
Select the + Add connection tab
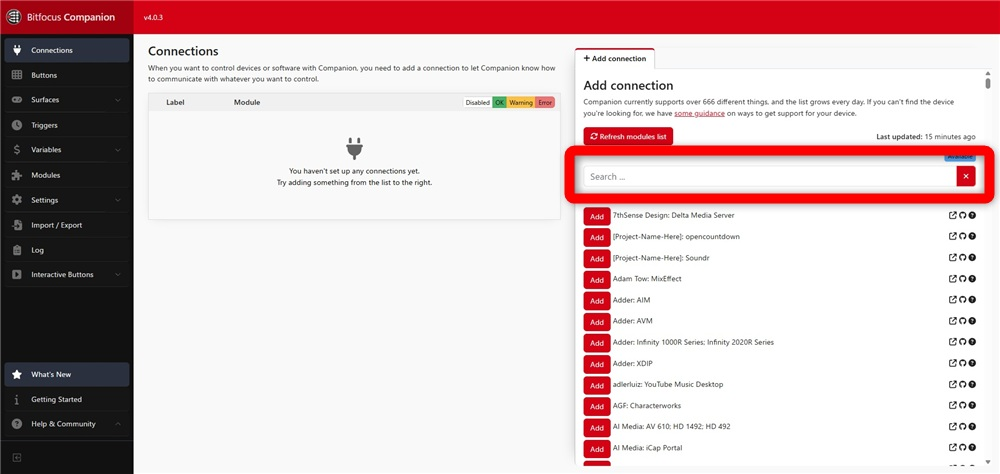coord(615,58)
